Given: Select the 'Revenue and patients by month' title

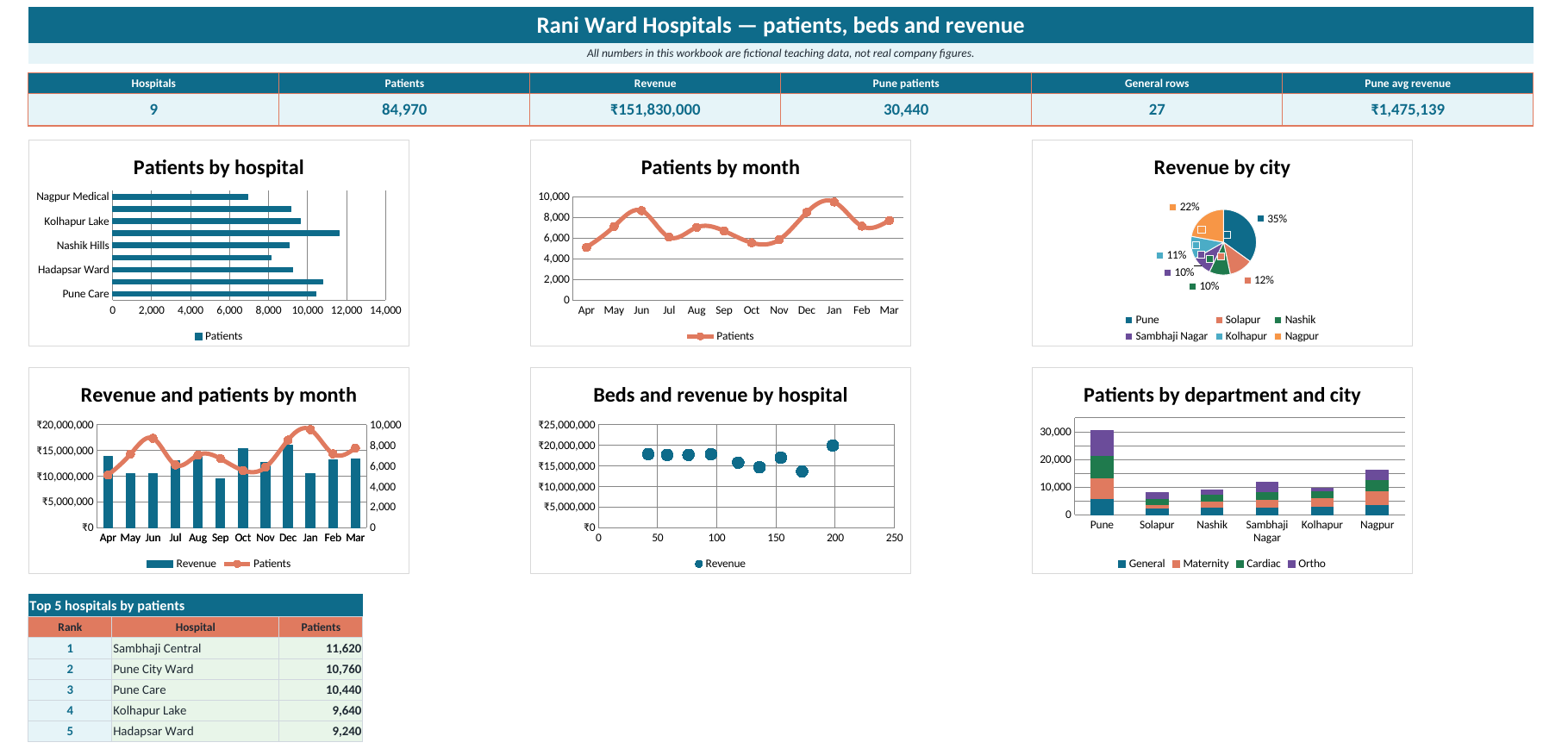Looking at the screenshot, I should [x=218, y=395].
